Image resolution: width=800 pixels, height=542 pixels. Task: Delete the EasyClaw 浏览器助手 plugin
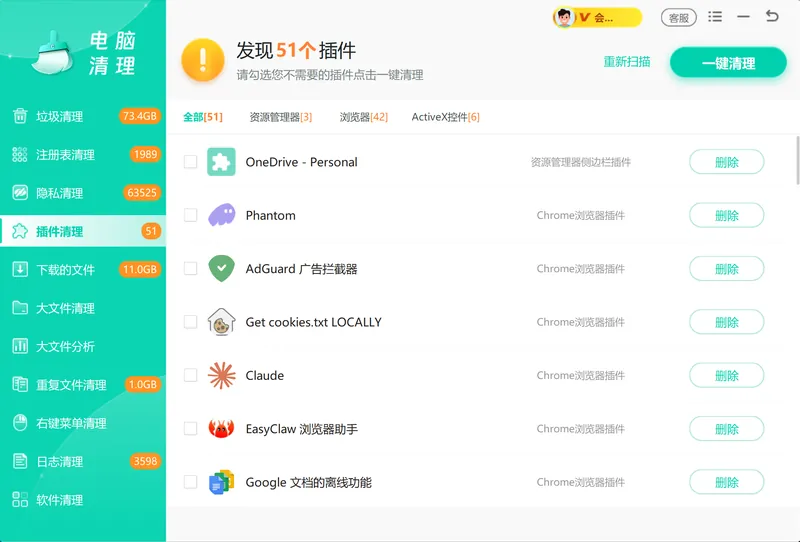(x=727, y=429)
